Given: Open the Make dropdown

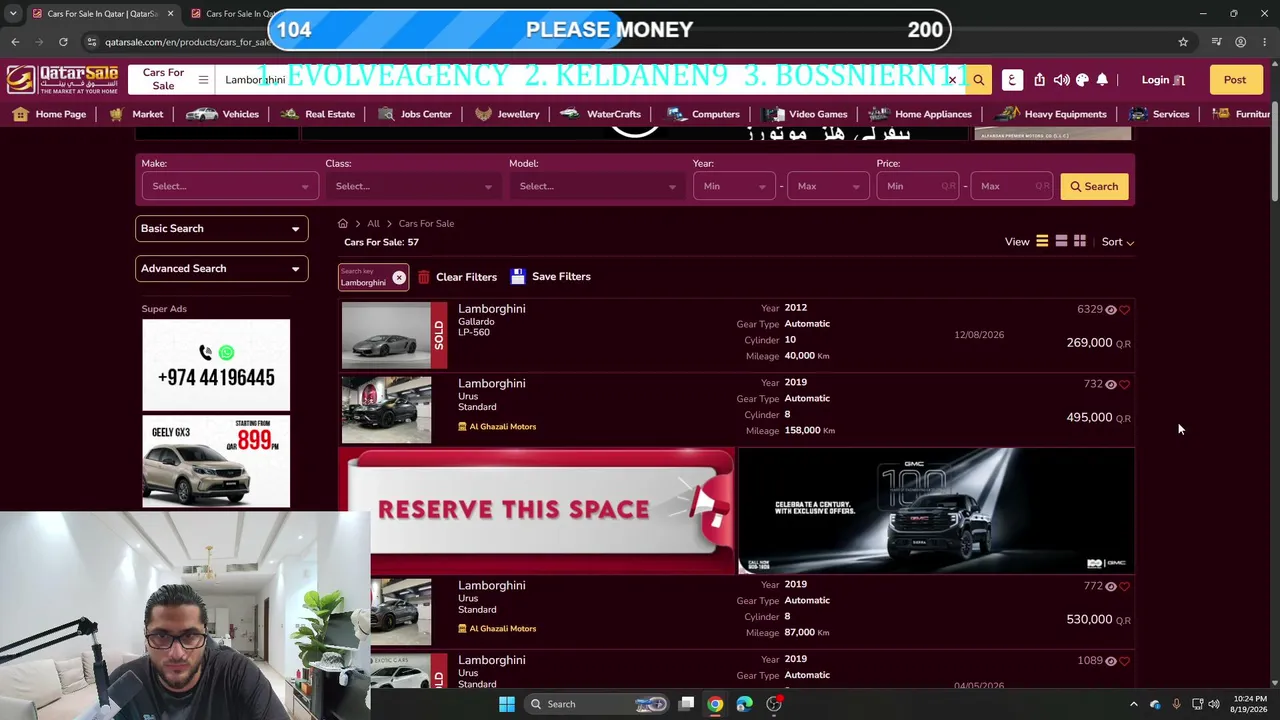Looking at the screenshot, I should (x=229, y=186).
